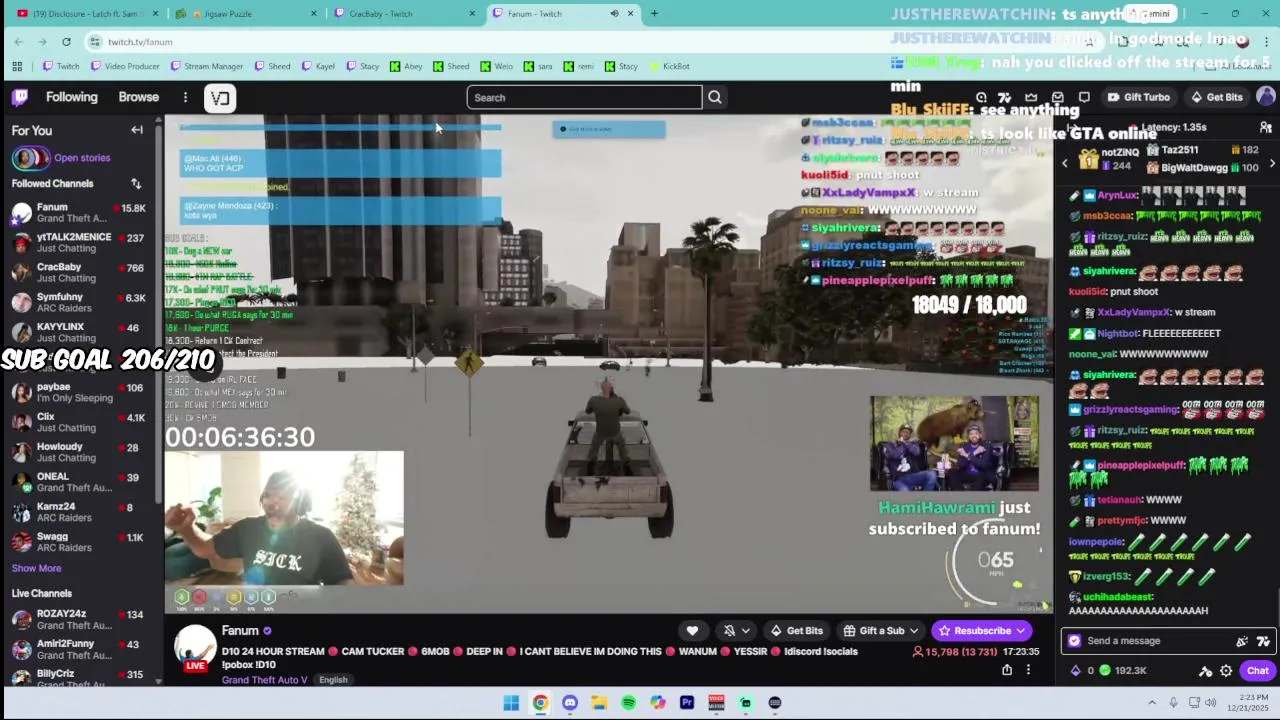Click the Twitch search input field
The height and width of the screenshot is (720, 1280).
pos(584,97)
